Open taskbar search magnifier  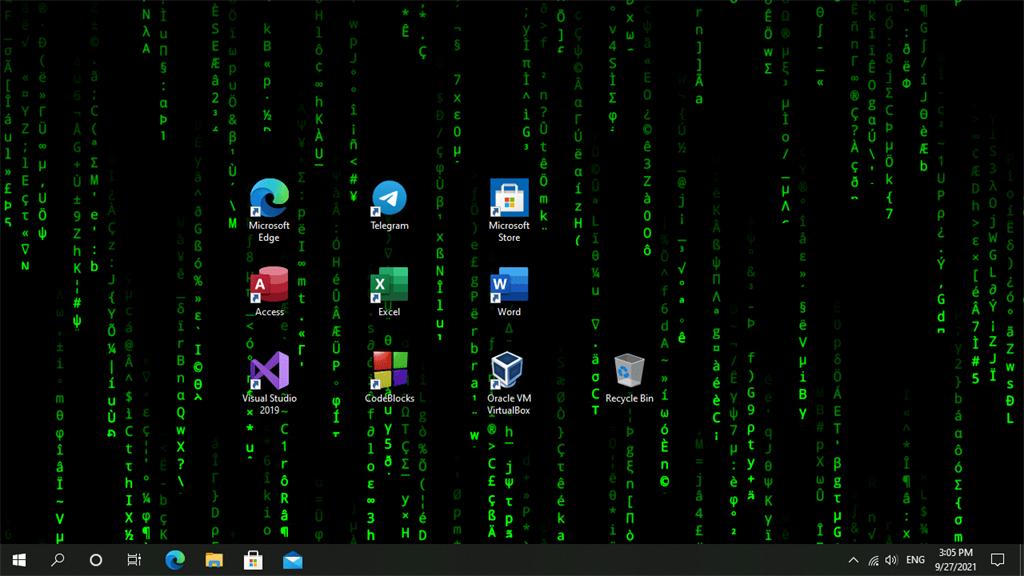click(57, 560)
